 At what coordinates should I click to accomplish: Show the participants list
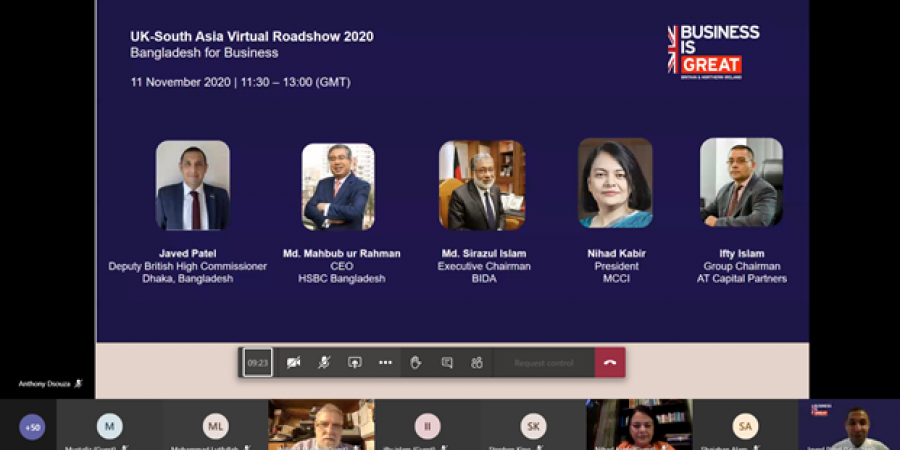tap(476, 363)
